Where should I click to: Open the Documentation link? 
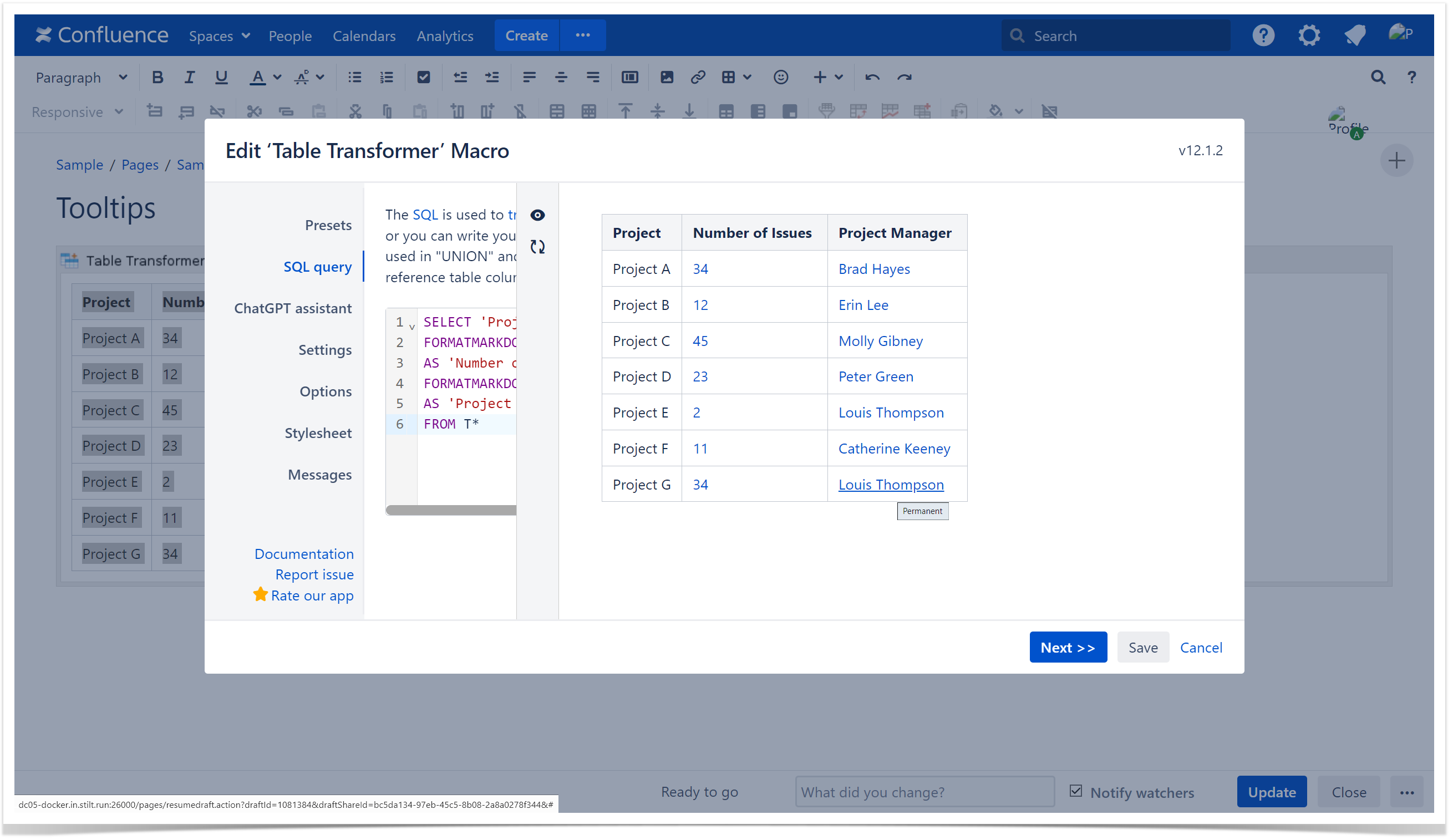304,553
